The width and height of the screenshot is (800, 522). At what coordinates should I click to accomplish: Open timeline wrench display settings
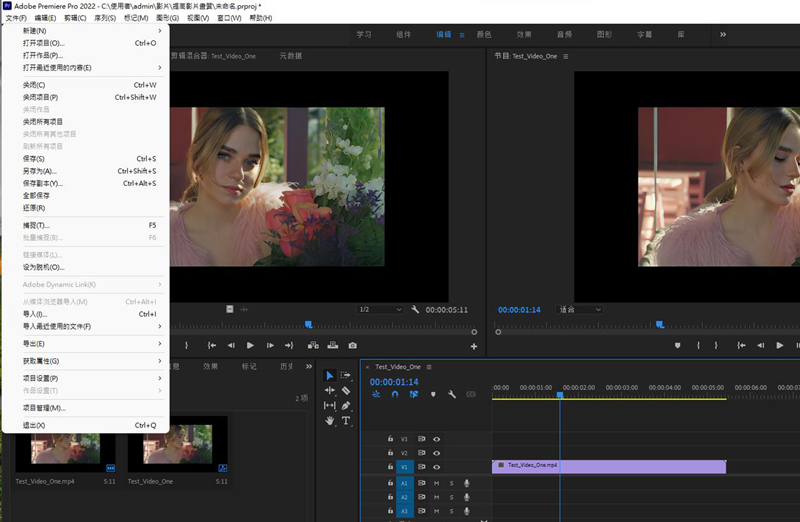452,394
